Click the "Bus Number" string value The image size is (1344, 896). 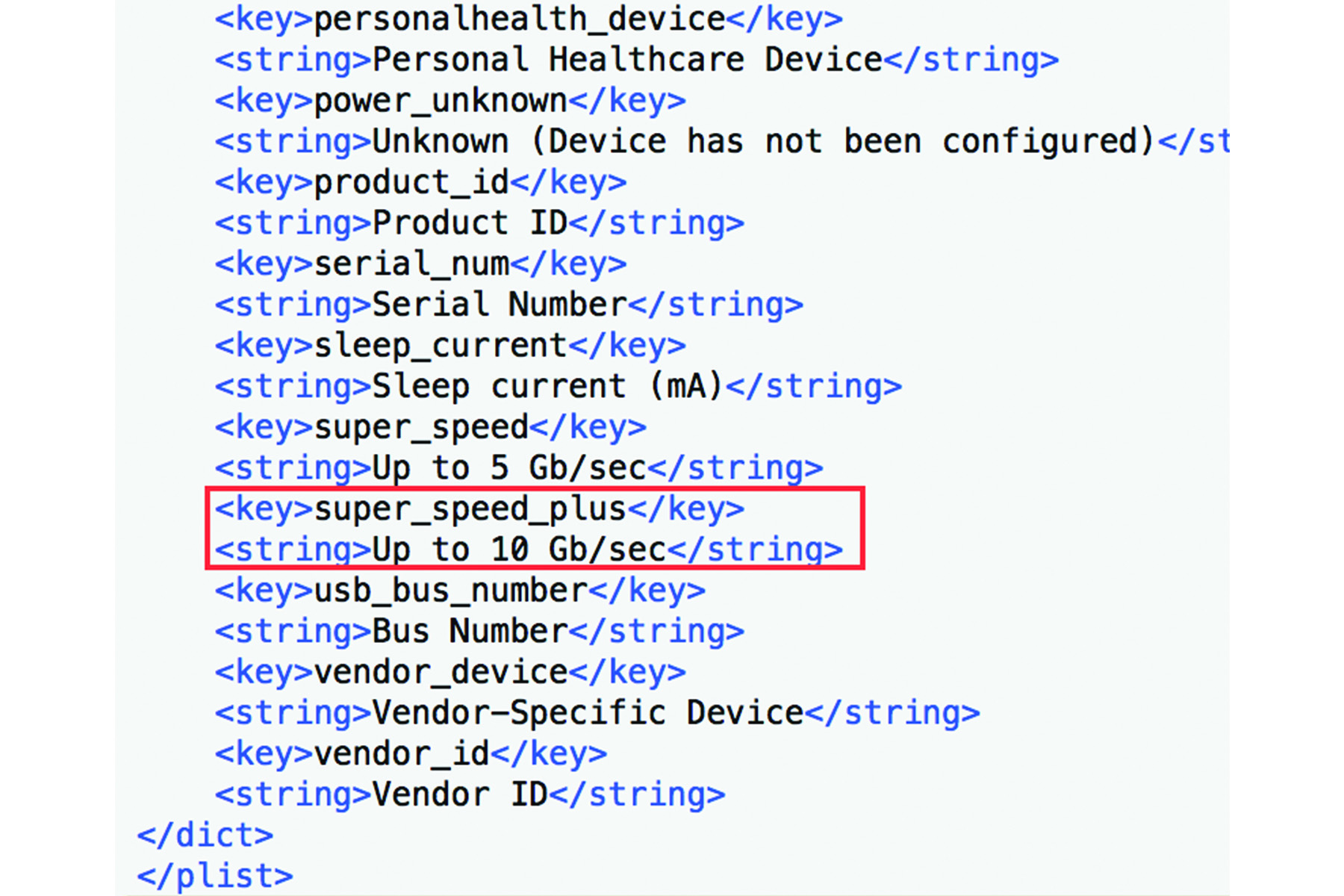(x=469, y=632)
